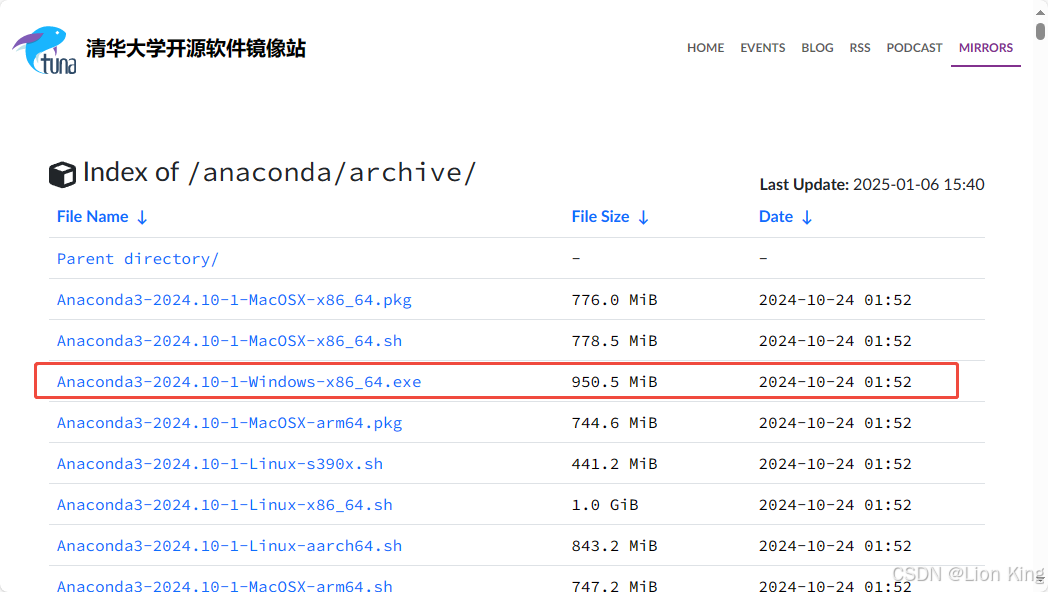Click the File Size column header
The width and height of the screenshot is (1048, 592).
point(600,216)
